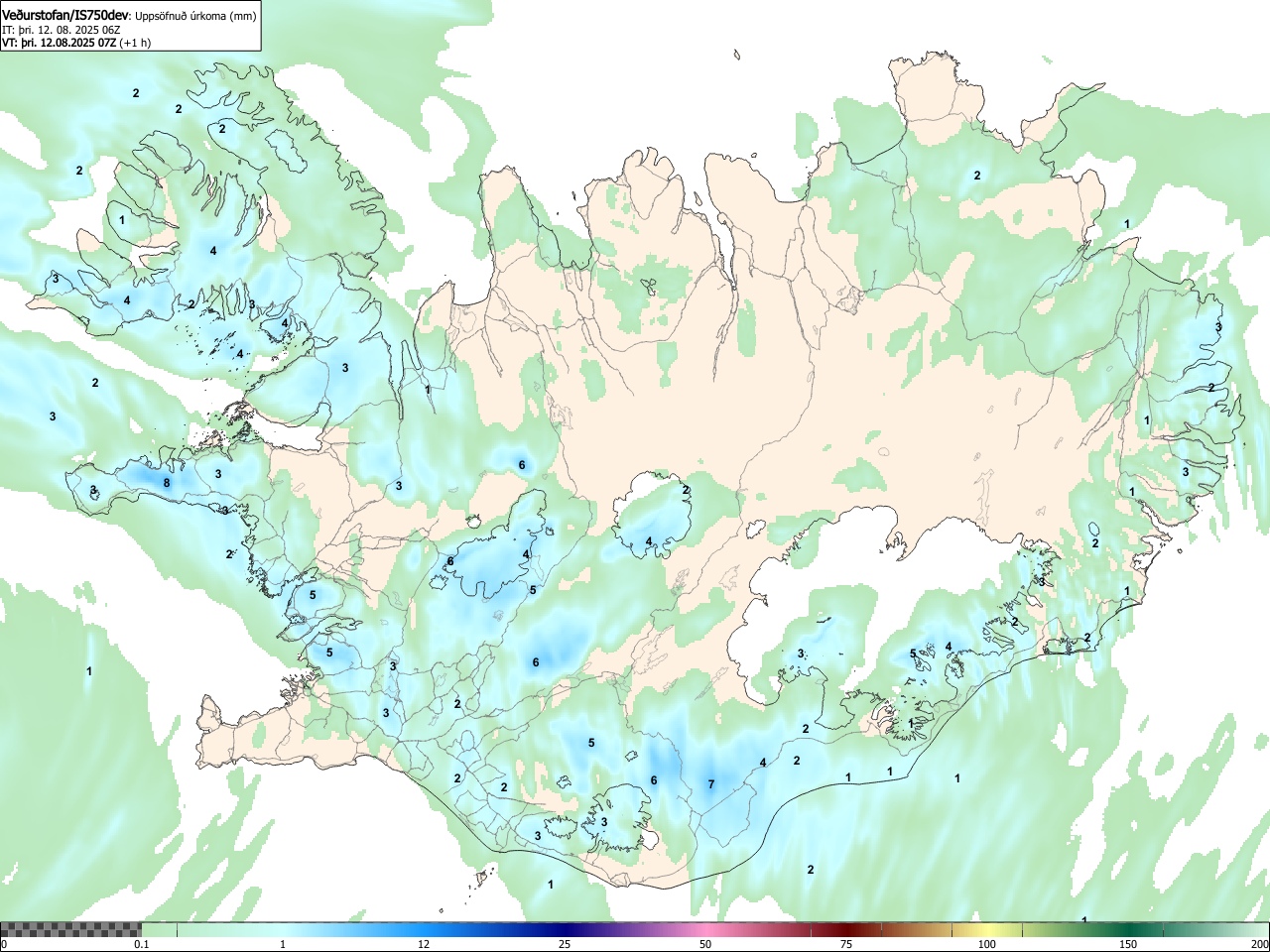Click the 7 mm precipitation value on the map
The width and height of the screenshot is (1270, 952).
[x=711, y=784]
